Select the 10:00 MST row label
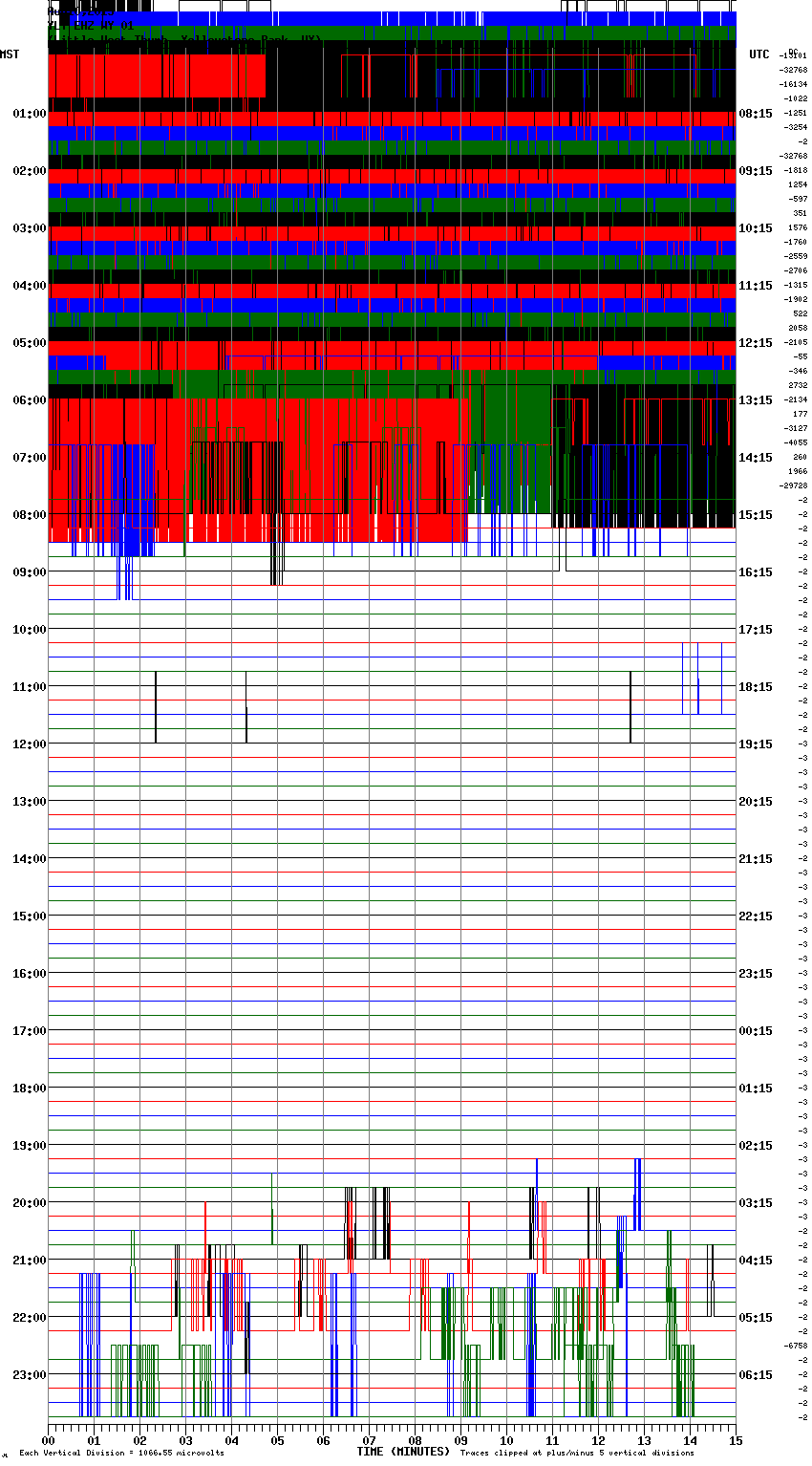812x1466 pixels. click(30, 630)
